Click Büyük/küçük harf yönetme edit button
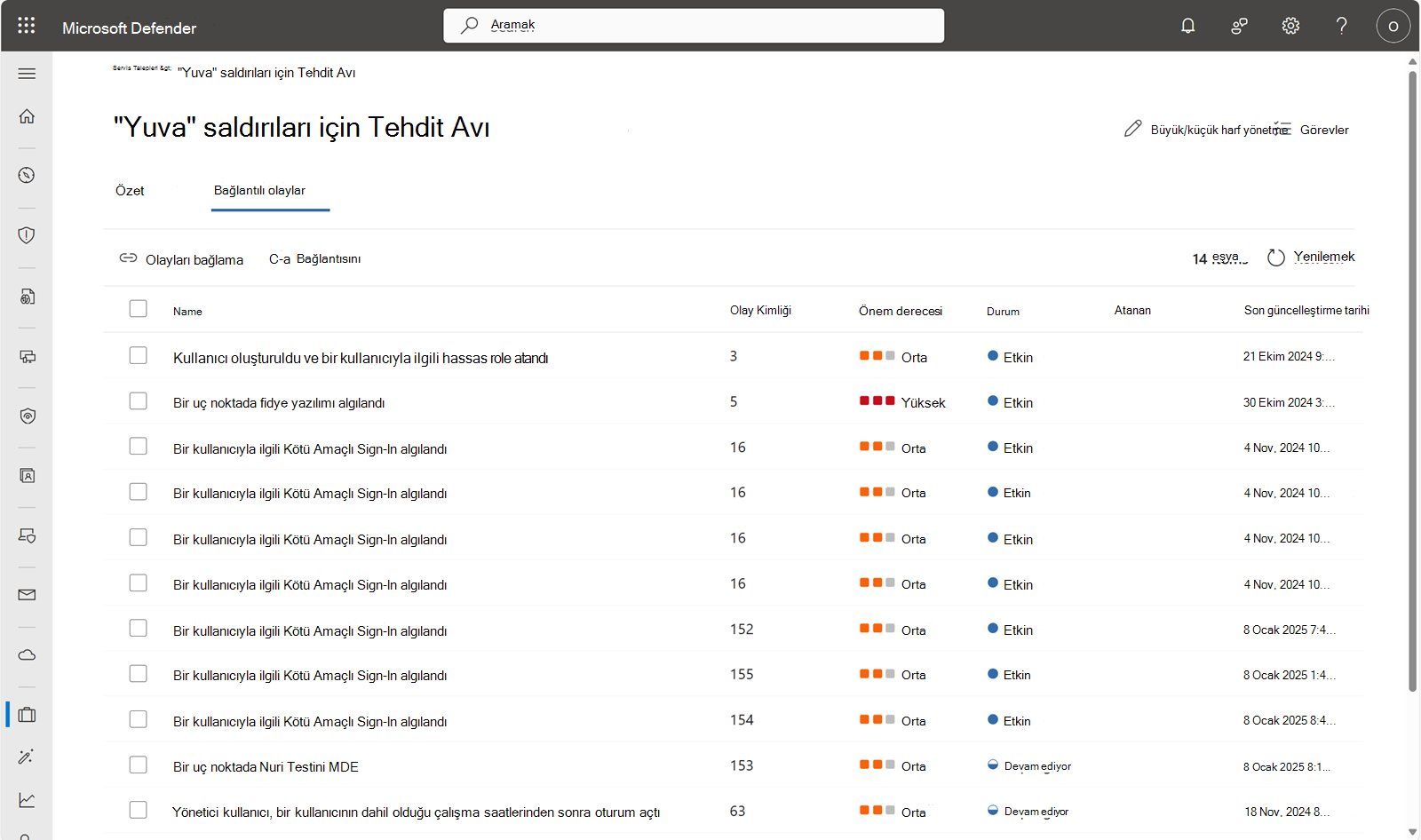 coord(1206,130)
